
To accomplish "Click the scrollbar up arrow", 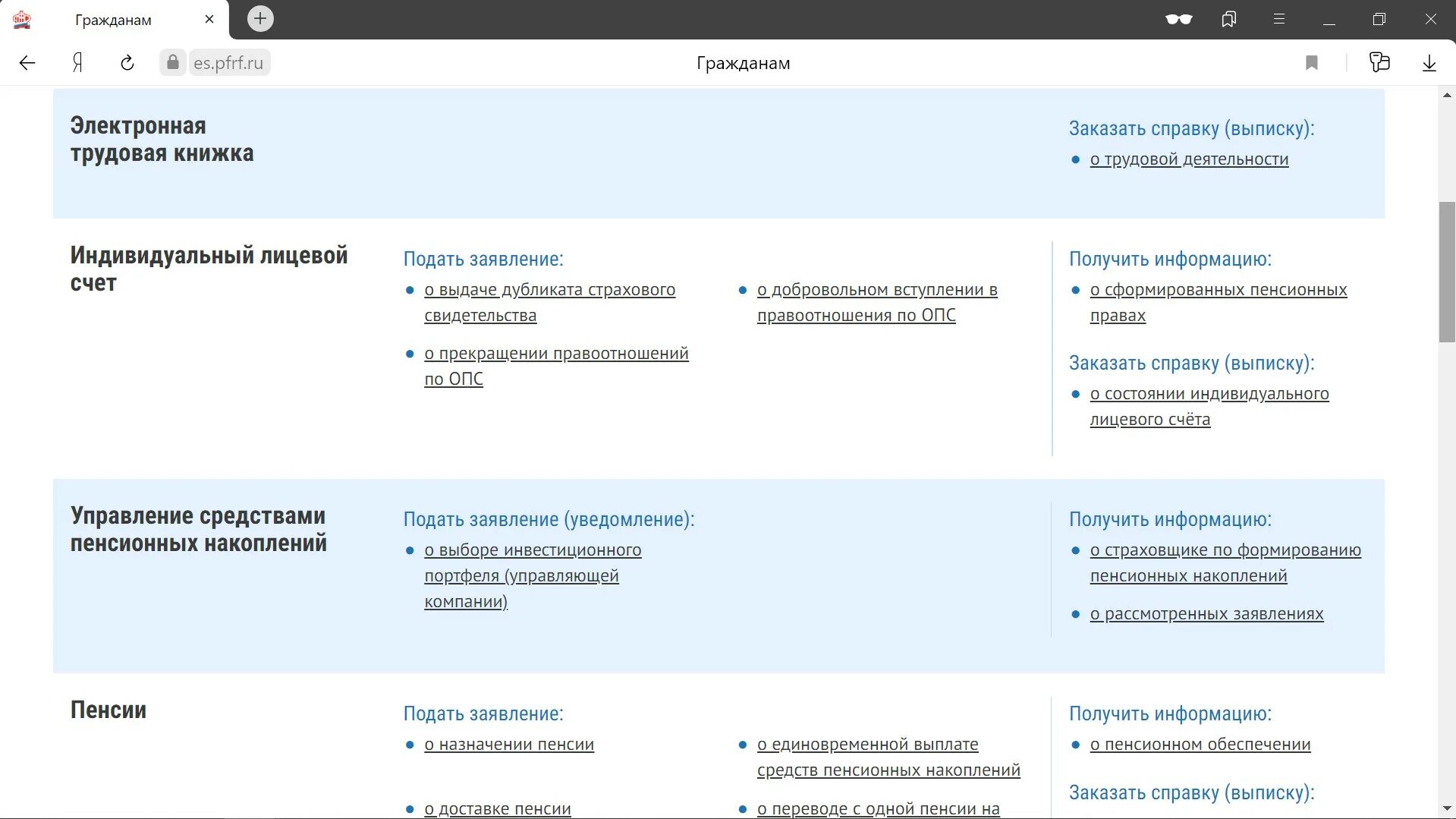I will point(1447,95).
